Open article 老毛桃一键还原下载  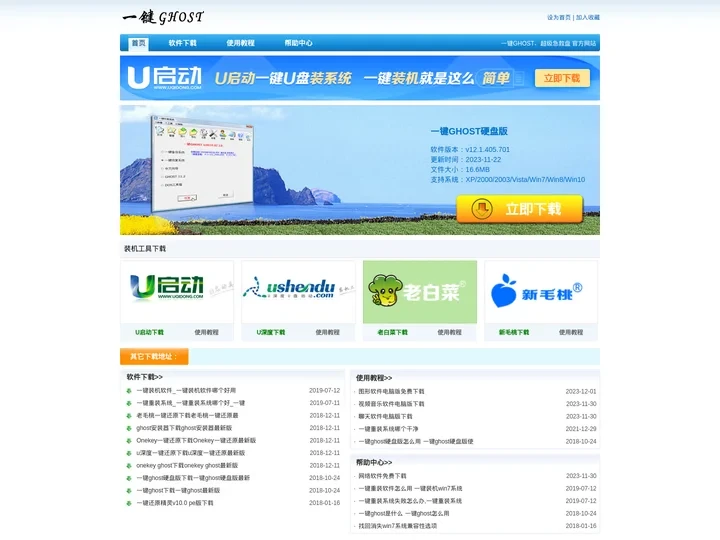187,415
